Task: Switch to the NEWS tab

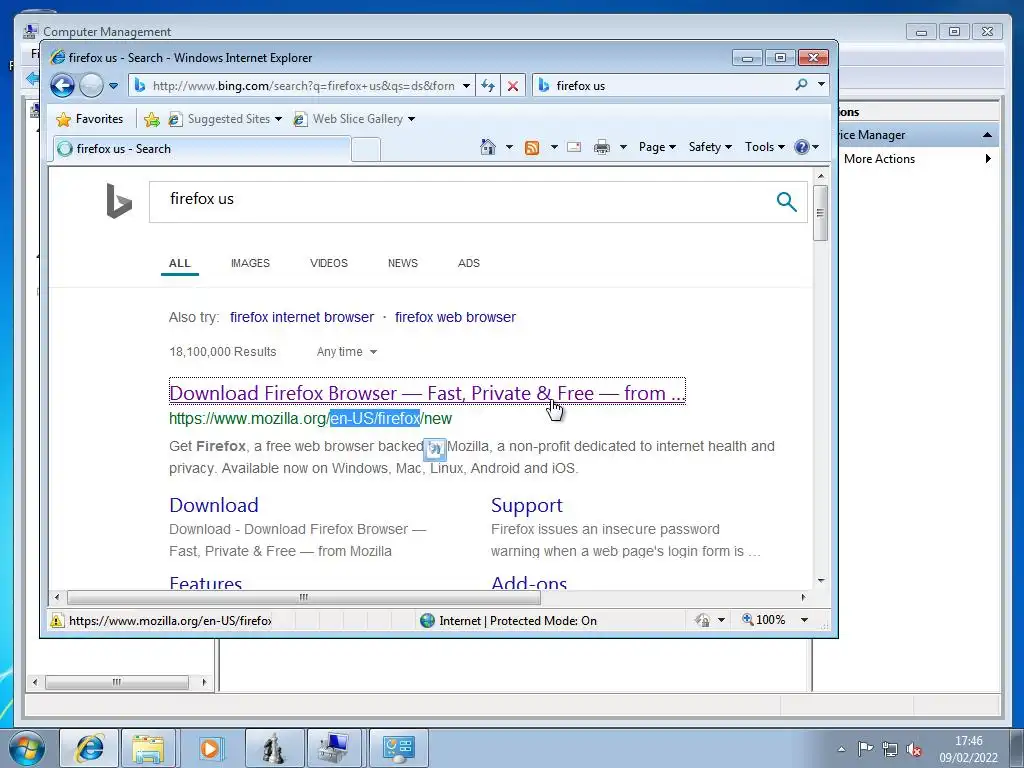Action: (x=402, y=263)
